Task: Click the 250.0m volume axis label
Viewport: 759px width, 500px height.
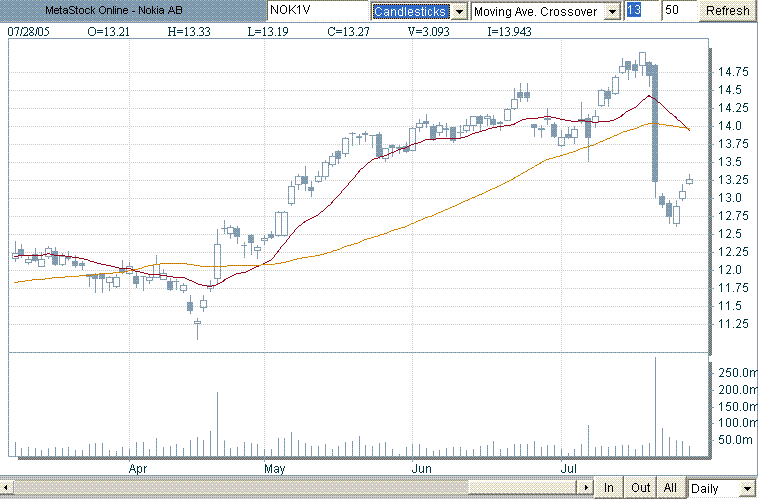Action: [738, 373]
